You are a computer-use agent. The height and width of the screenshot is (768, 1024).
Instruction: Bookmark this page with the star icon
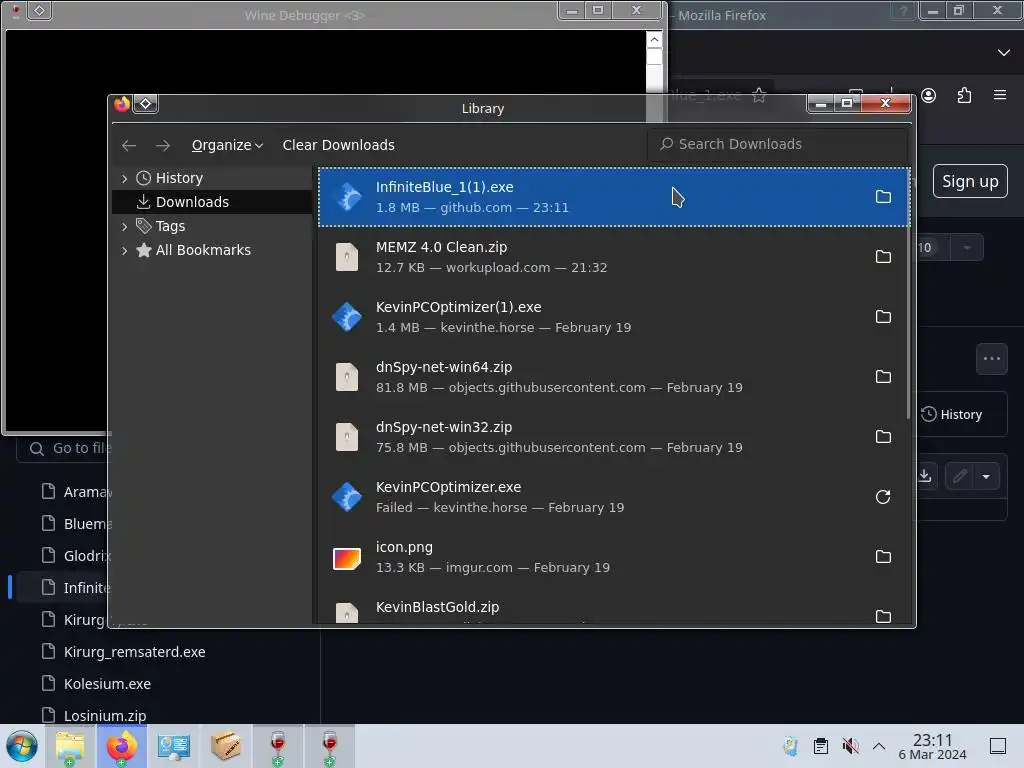coord(759,95)
